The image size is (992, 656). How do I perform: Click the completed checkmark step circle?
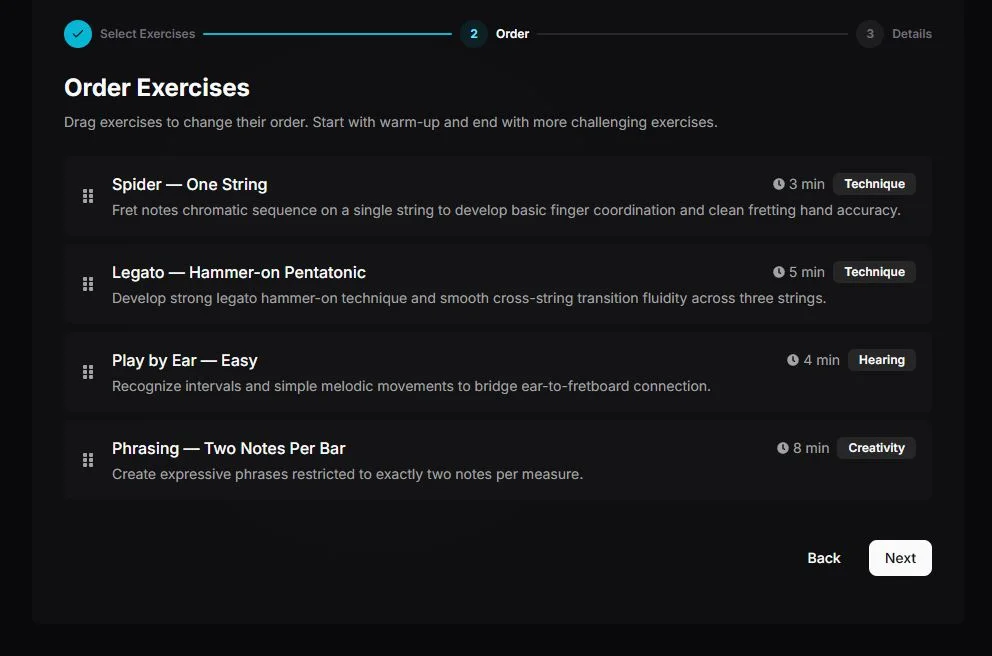(x=78, y=34)
